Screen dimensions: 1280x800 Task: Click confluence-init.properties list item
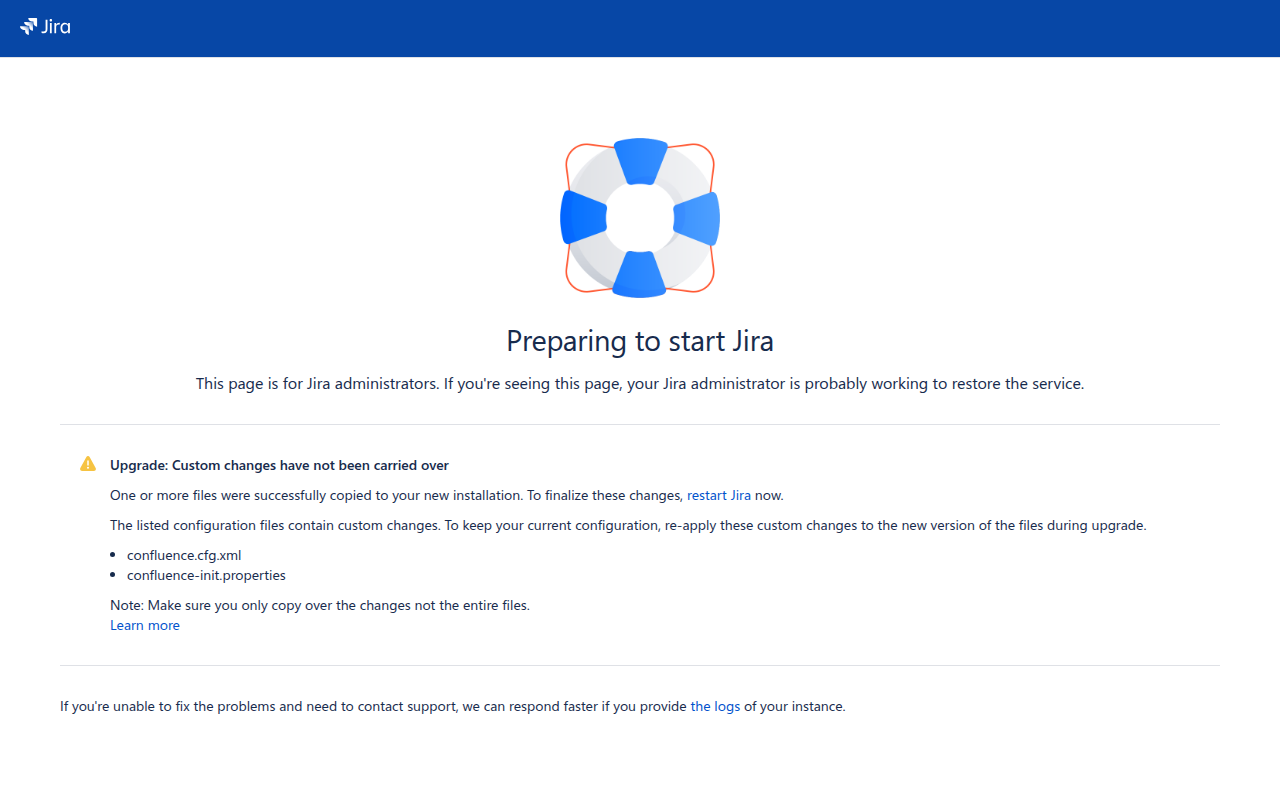pyautogui.click(x=206, y=575)
